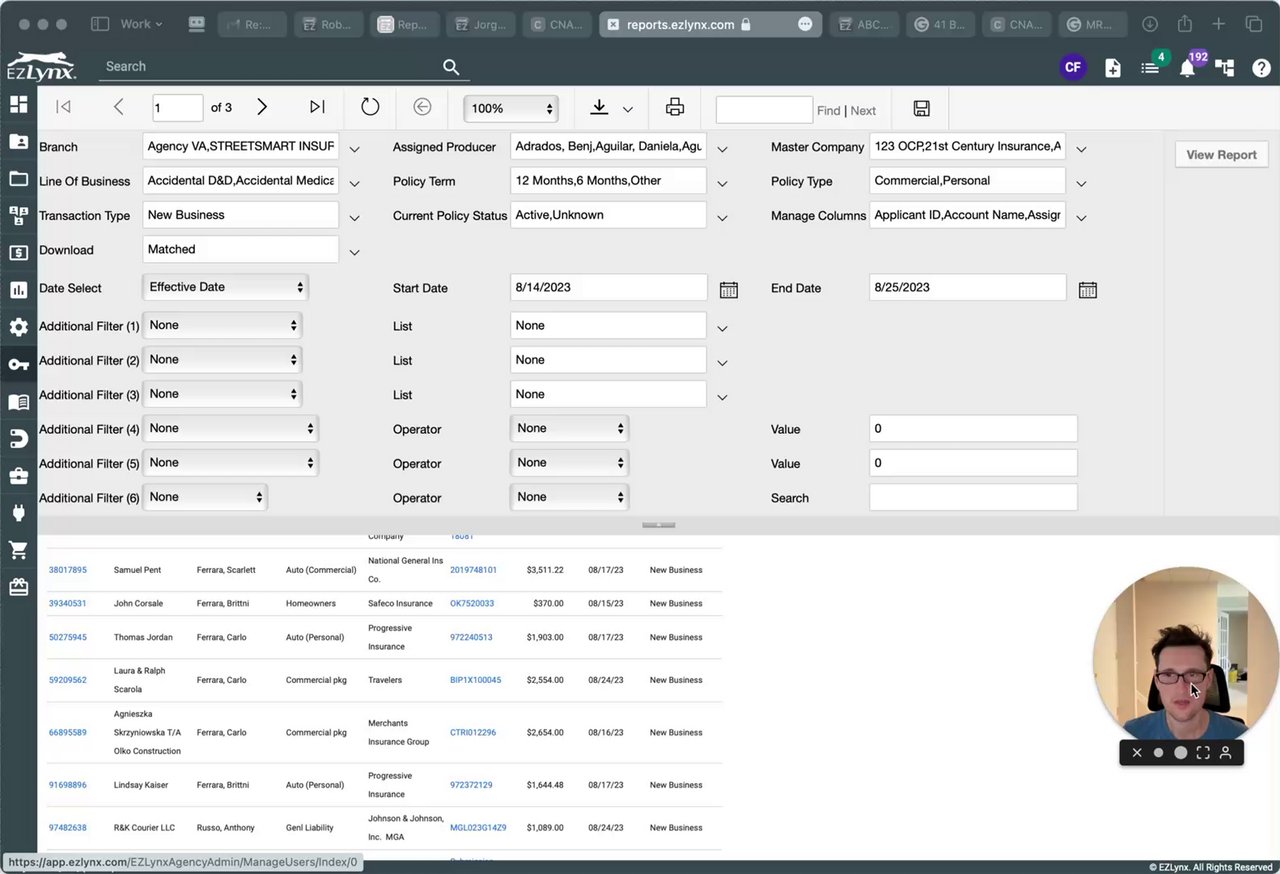Open the notifications bell icon
1280x874 pixels.
tap(1187, 68)
